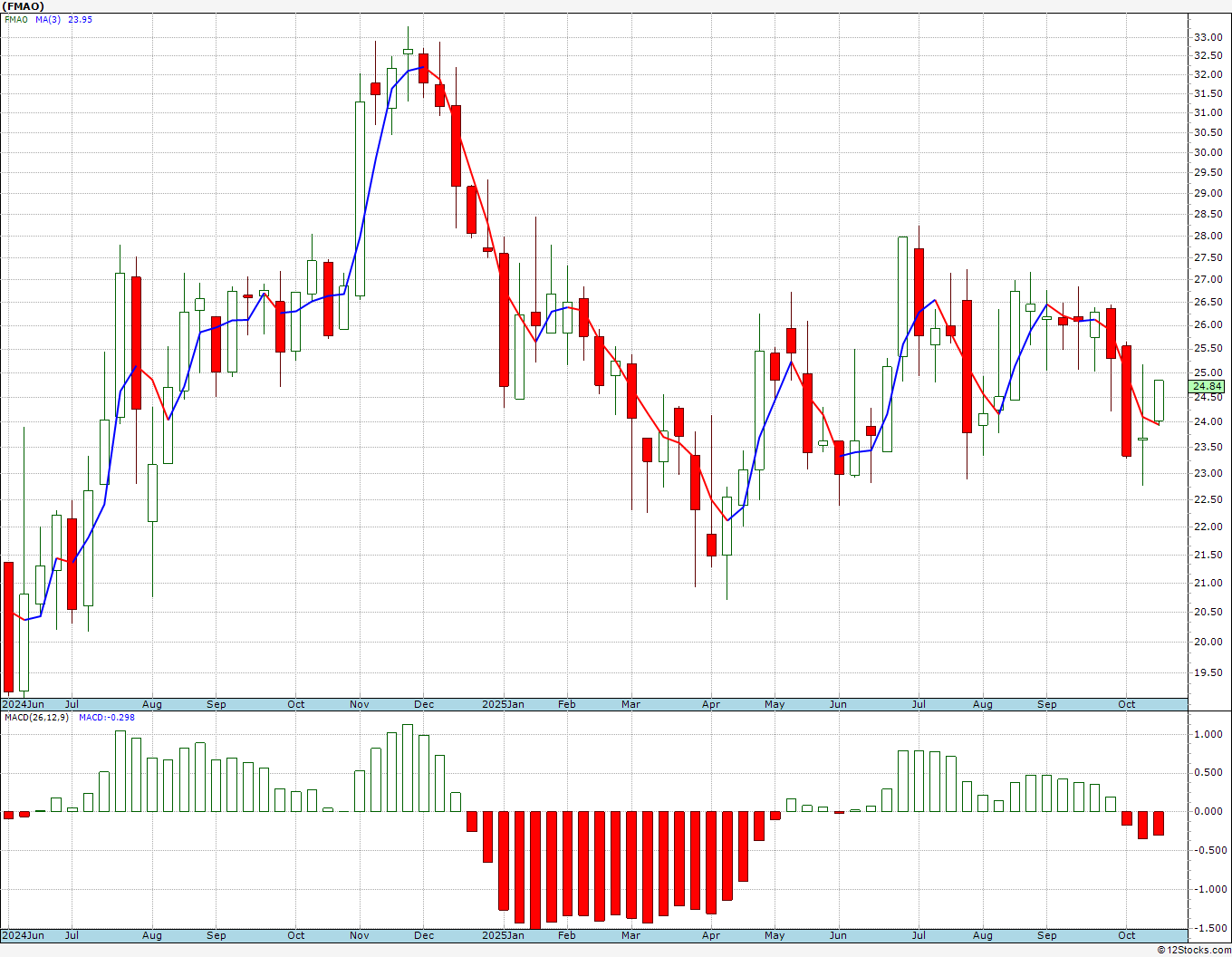Click the "31.00" price axis label

(x=1208, y=112)
